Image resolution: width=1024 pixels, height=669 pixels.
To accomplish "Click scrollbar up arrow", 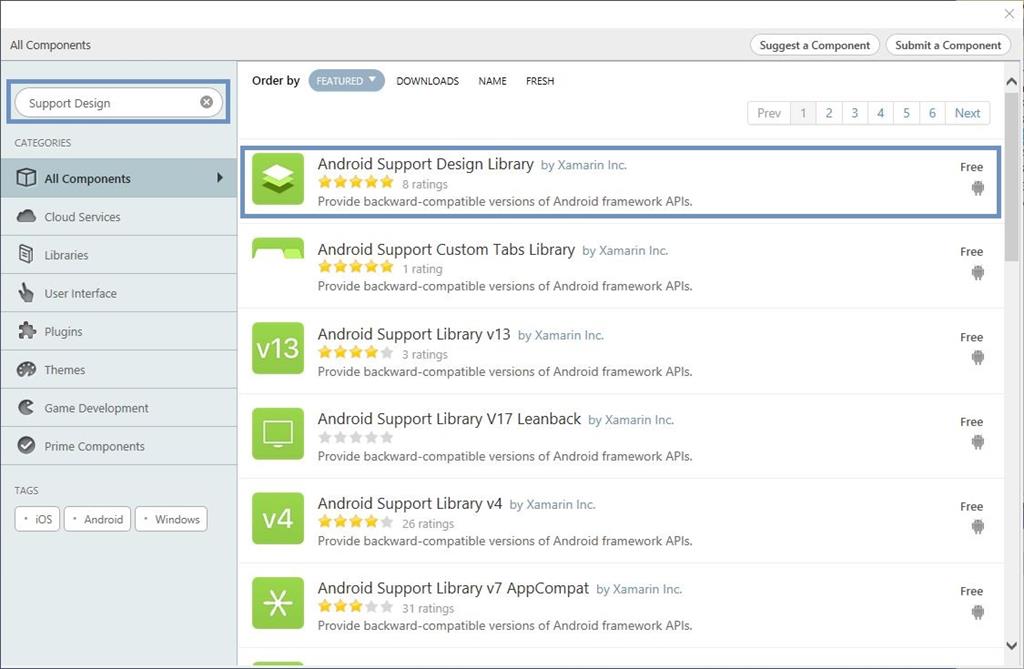I will click(1012, 82).
